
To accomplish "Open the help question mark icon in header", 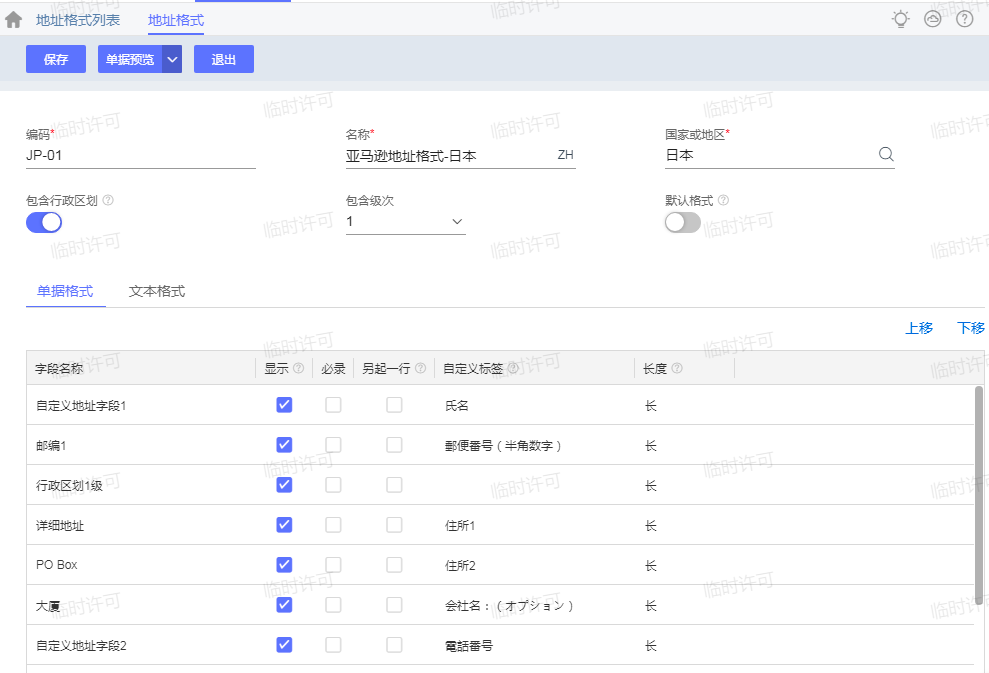I will 964,19.
